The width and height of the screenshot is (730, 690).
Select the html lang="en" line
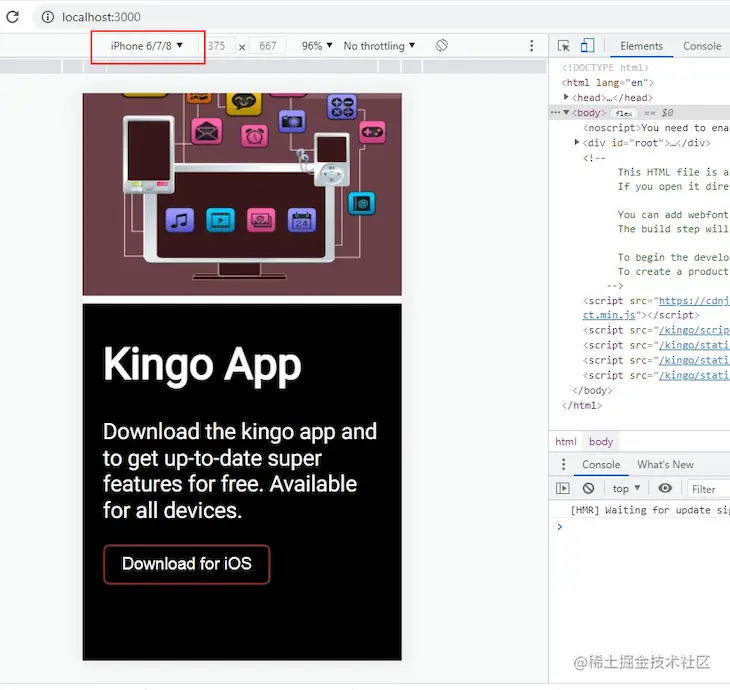[x=608, y=83]
